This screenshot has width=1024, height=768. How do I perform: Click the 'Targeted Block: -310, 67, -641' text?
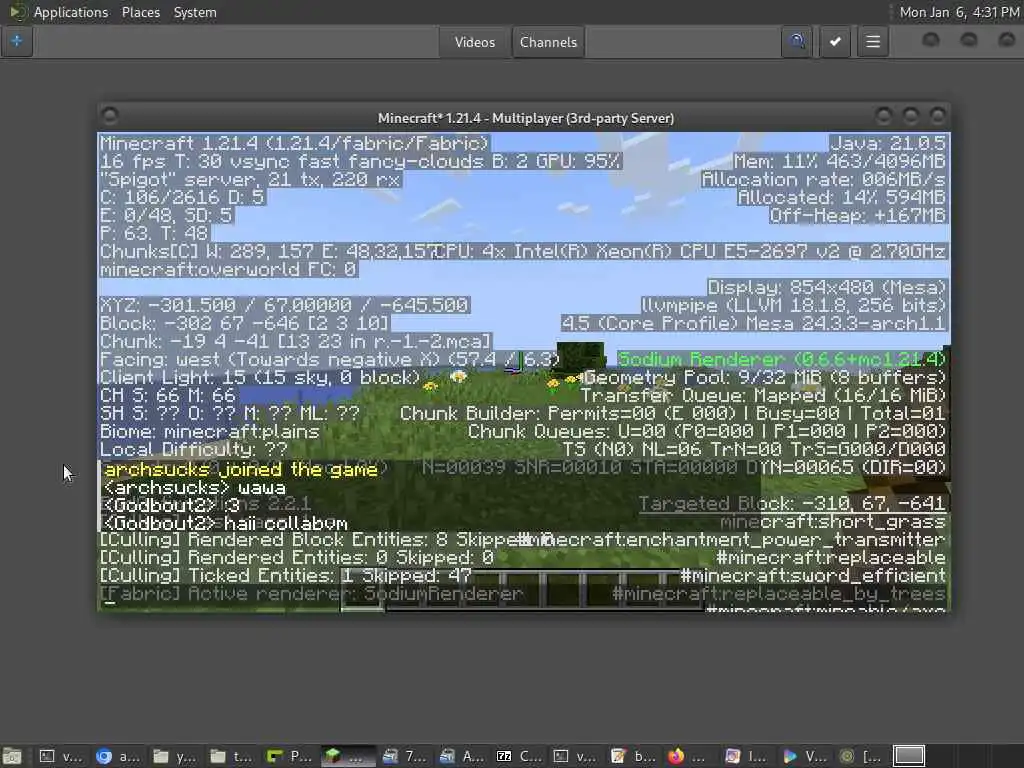point(792,504)
